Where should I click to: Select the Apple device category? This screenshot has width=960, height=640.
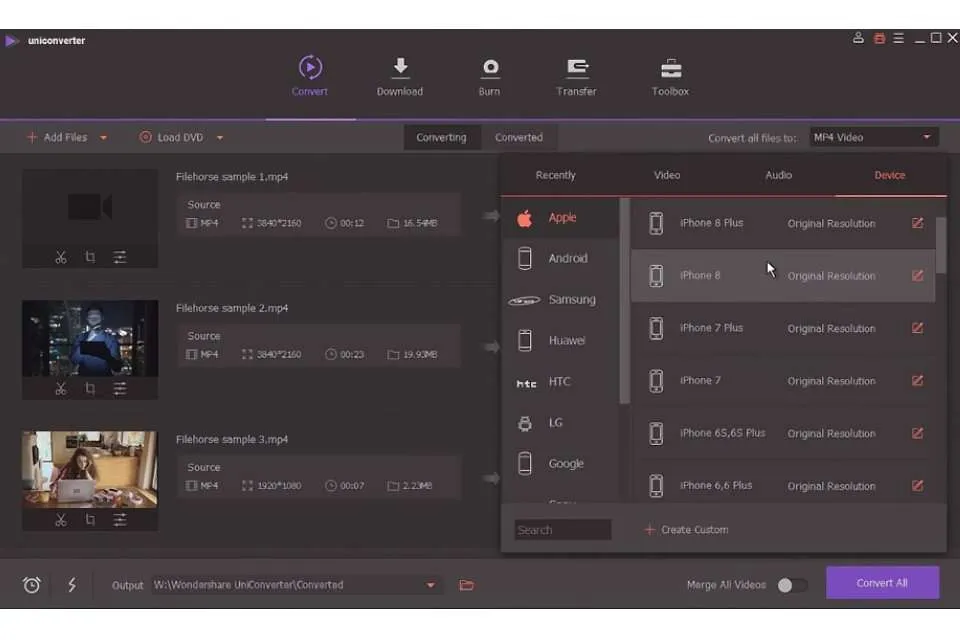[x=561, y=218]
